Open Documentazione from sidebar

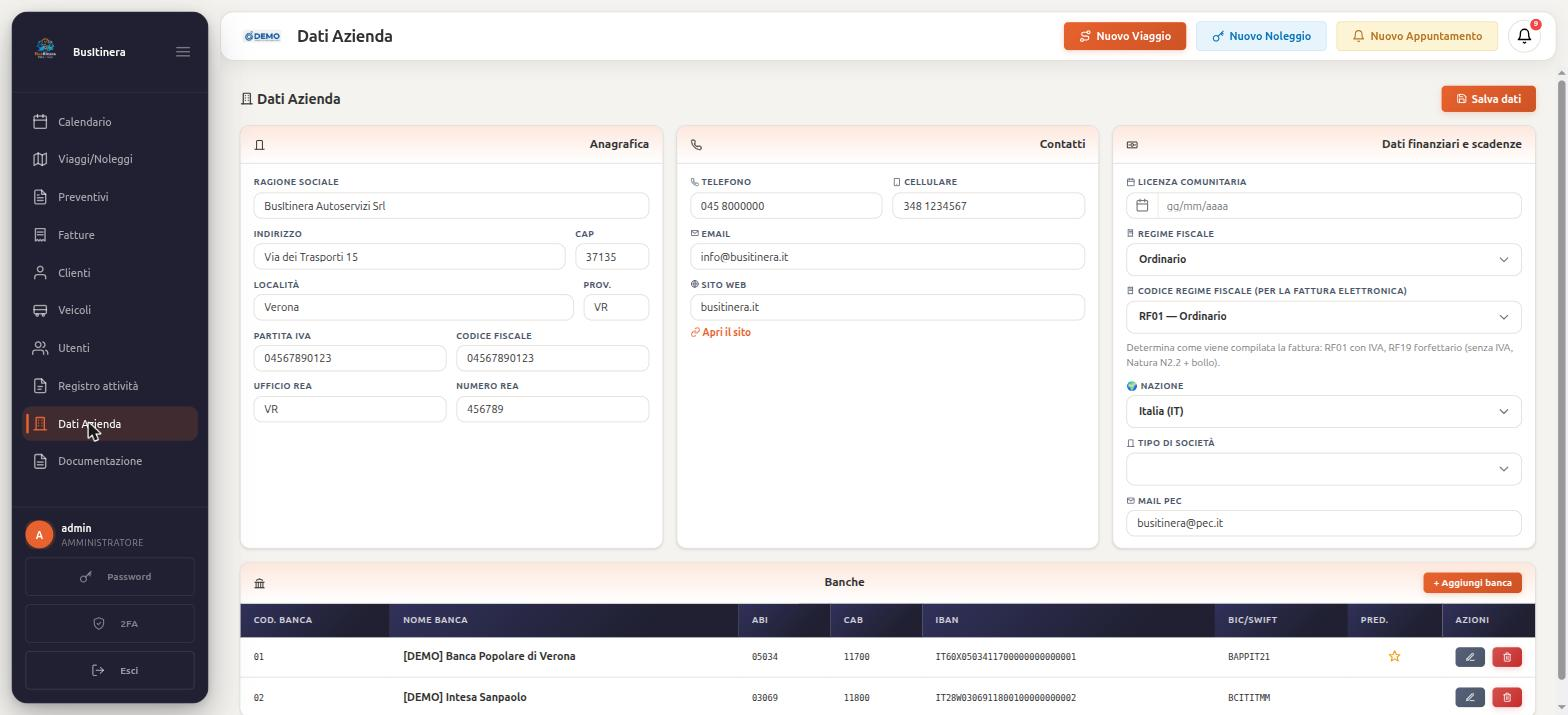(x=110, y=461)
